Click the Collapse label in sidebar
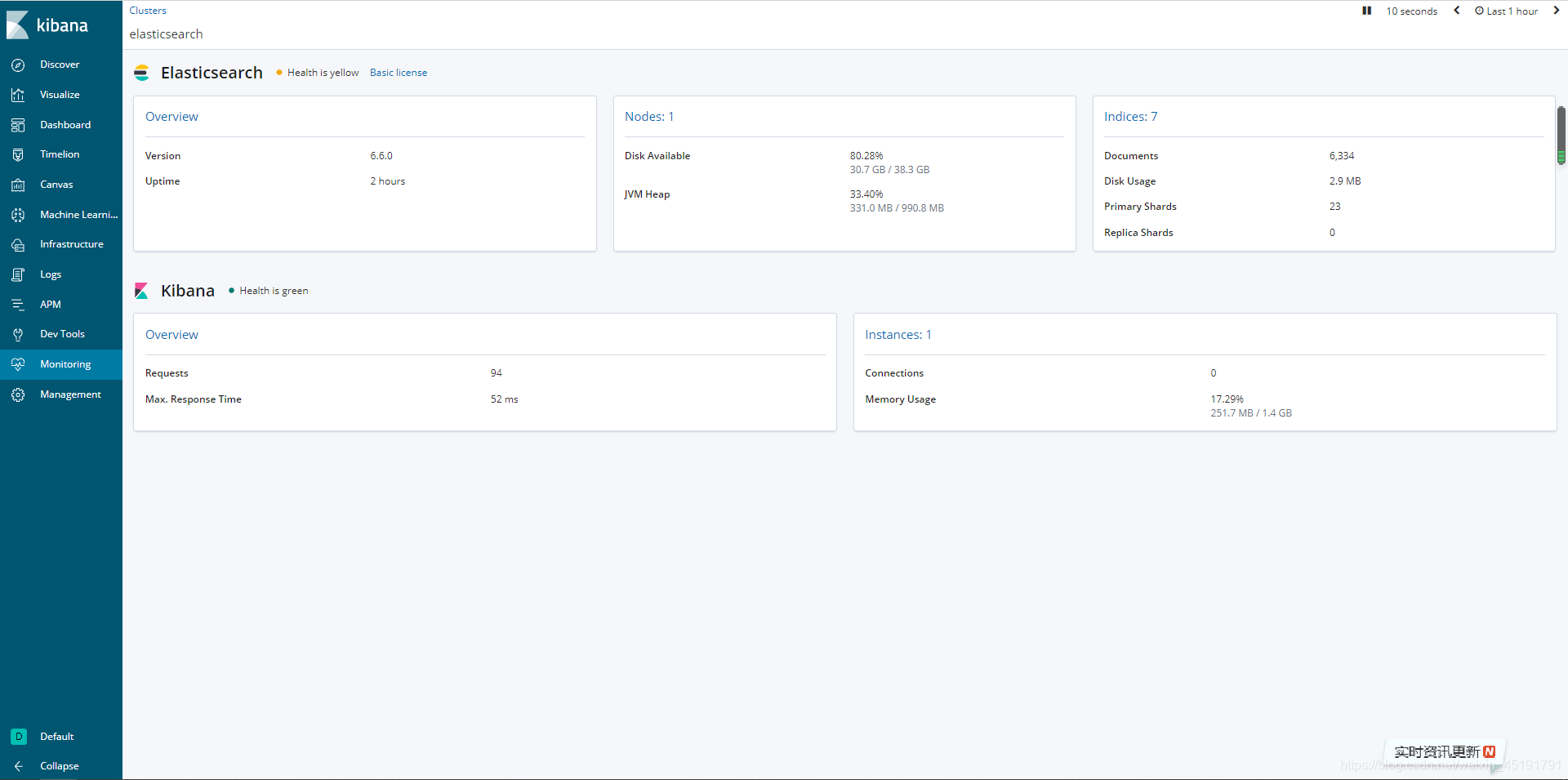 point(60,766)
